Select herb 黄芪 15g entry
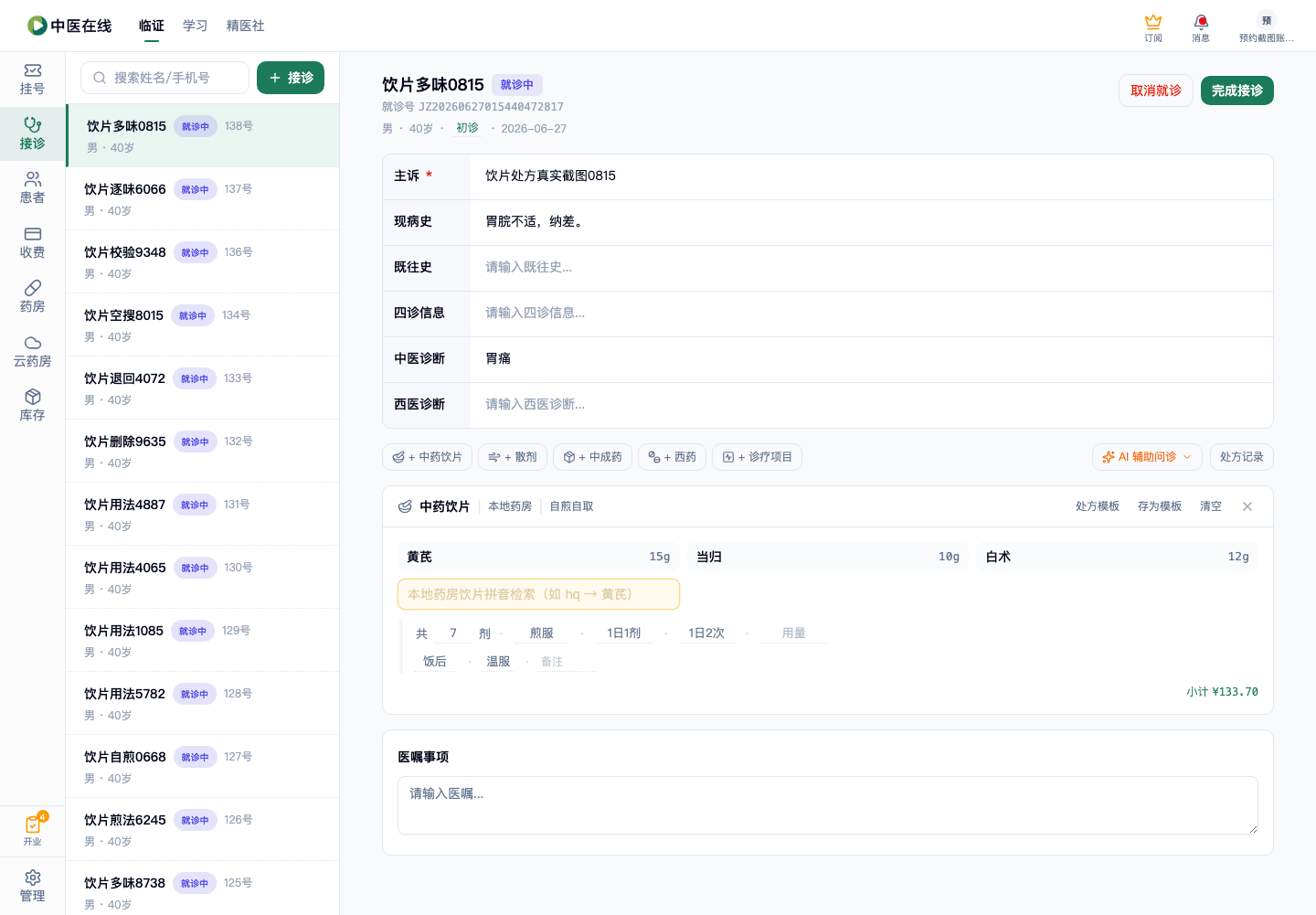The width and height of the screenshot is (1316, 915). click(538, 557)
